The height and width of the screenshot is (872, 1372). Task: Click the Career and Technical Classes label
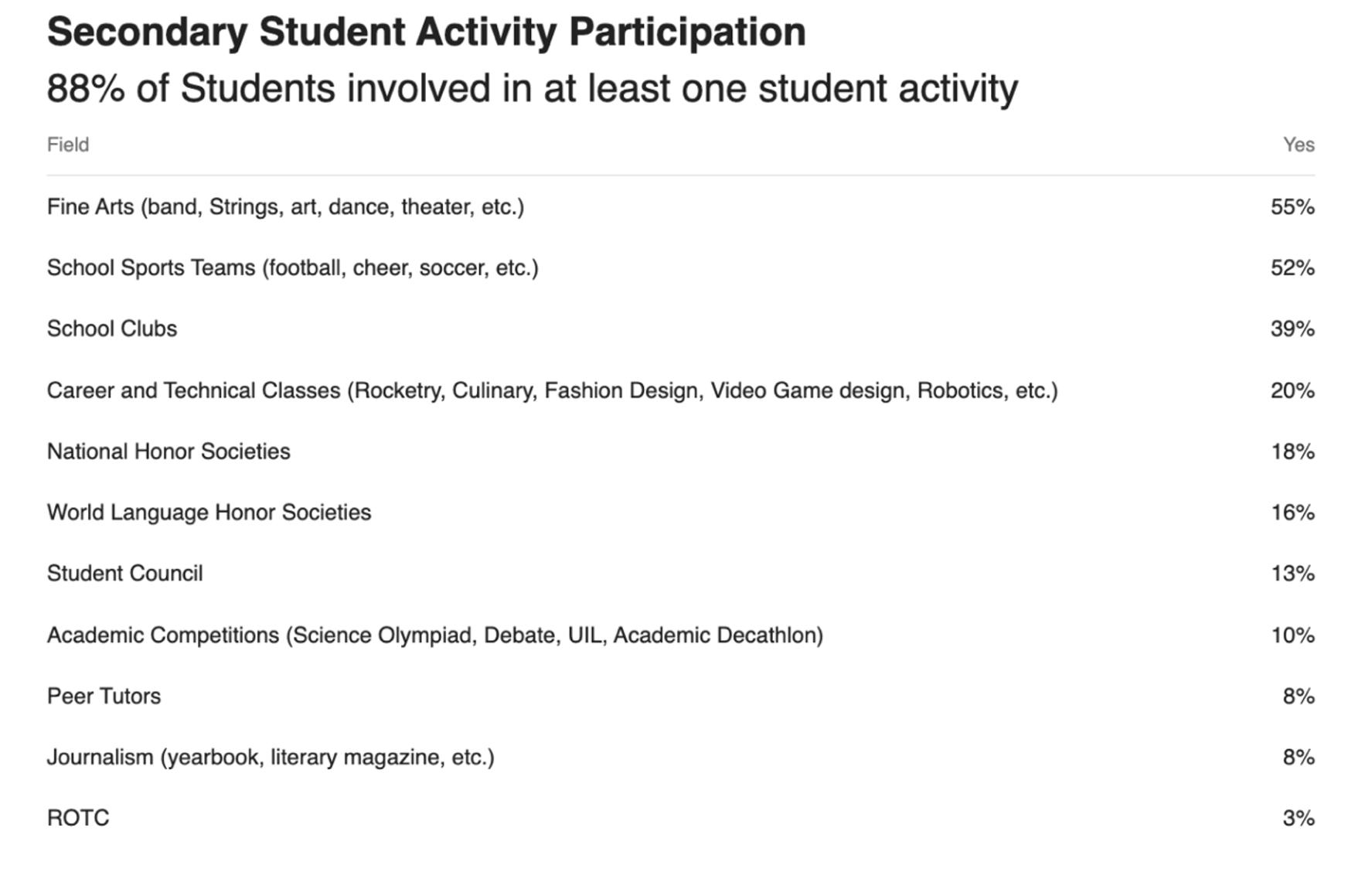552,390
